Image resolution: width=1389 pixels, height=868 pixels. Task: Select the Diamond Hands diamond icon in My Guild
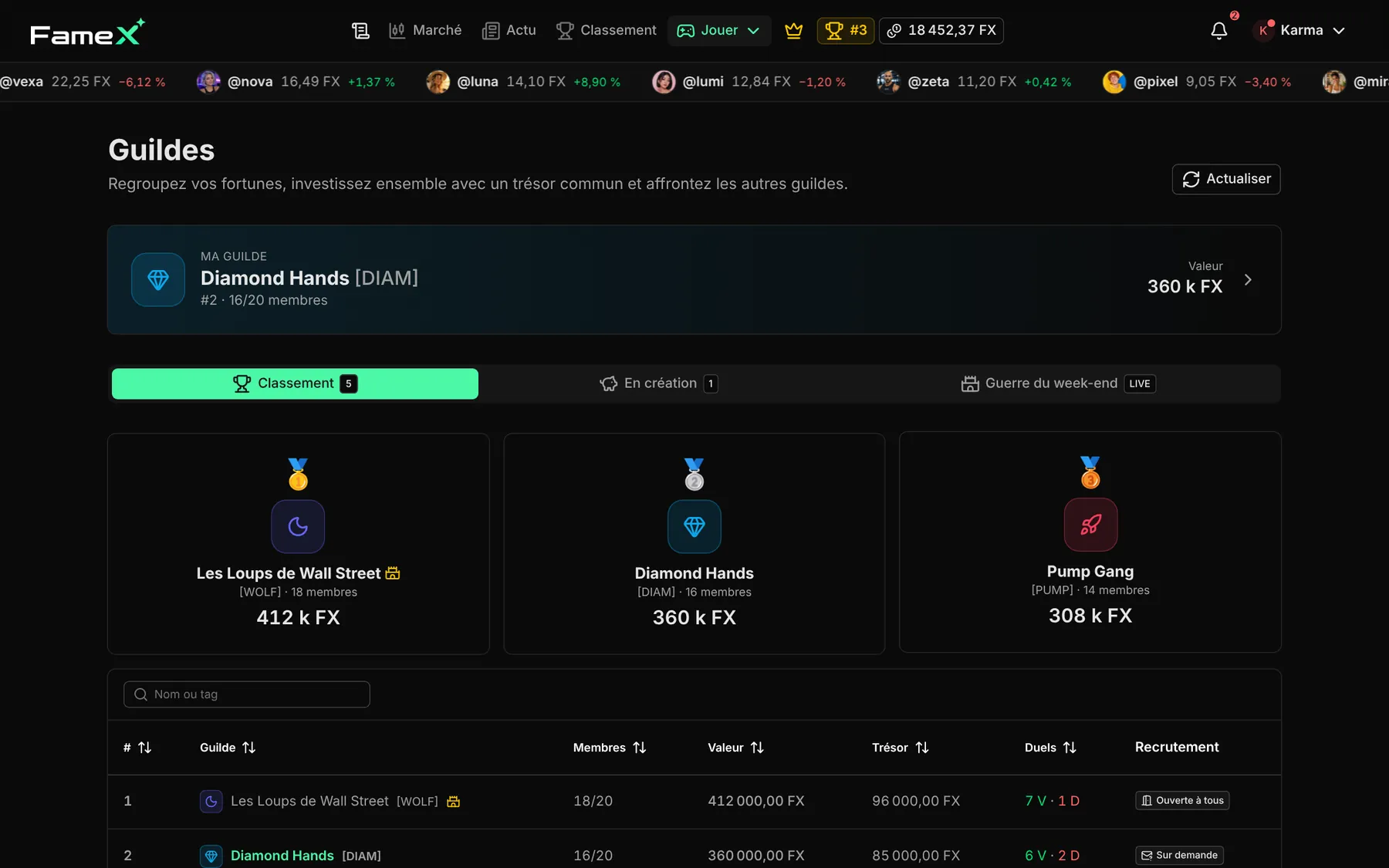pyautogui.click(x=158, y=280)
